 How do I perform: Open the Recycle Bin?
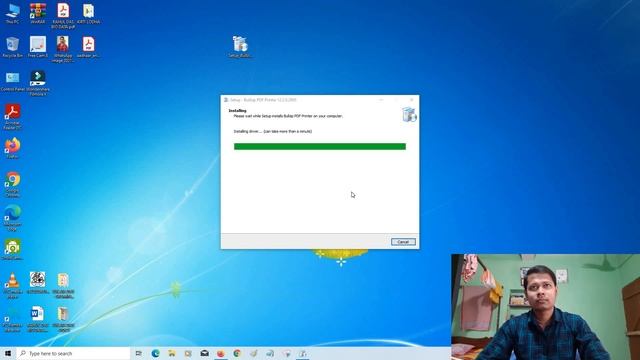[13, 47]
